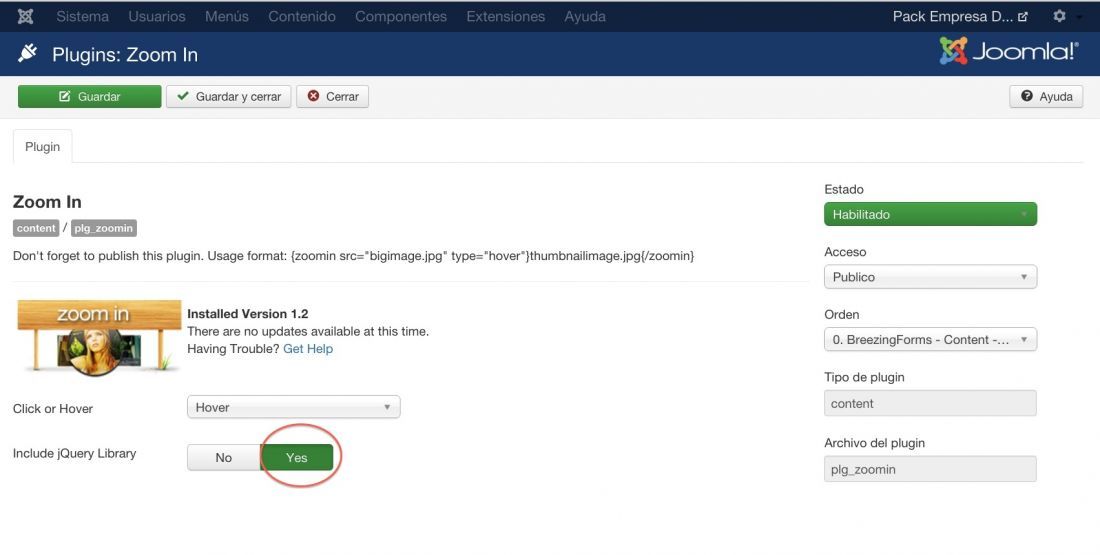Open the Acceso Publico dropdown
The width and height of the screenshot is (1100, 555).
[930, 277]
